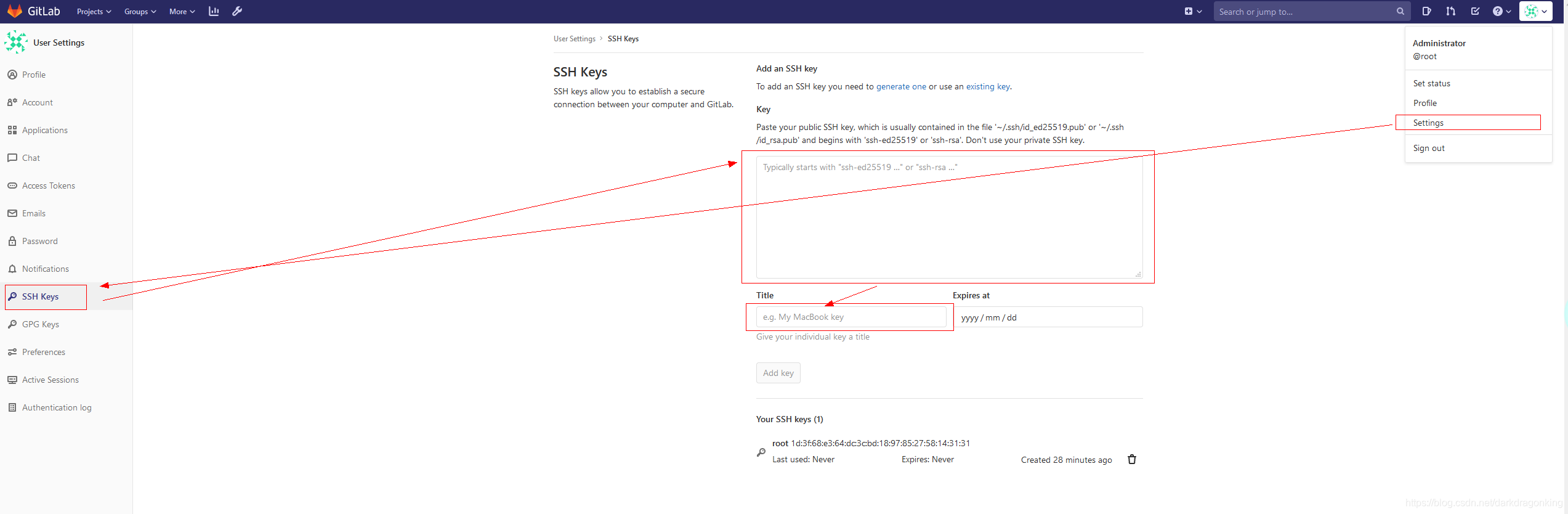Click the Profile person icon in sidebar
Screen dimensions: 1568x514
[x=12, y=75]
